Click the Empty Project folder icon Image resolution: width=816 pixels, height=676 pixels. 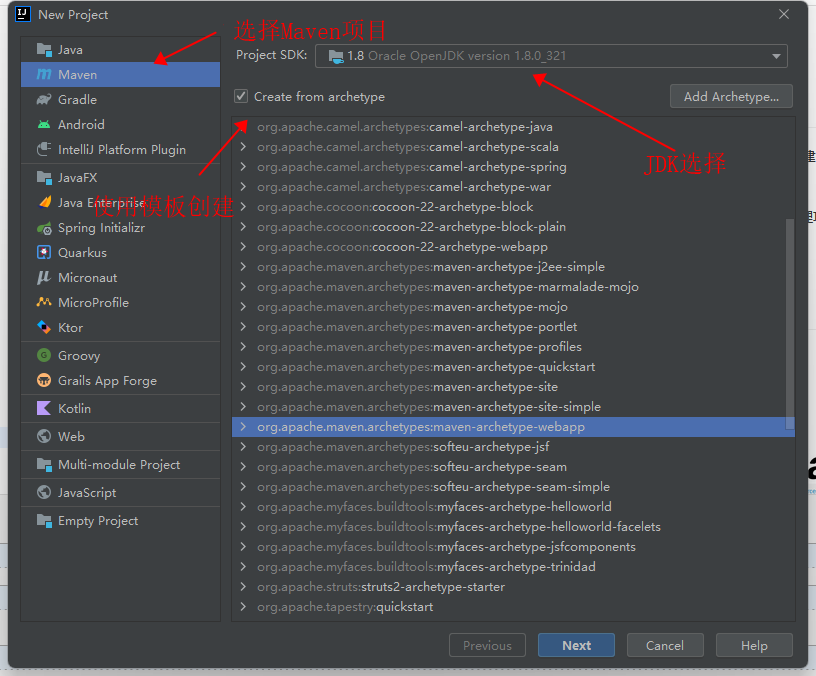click(44, 521)
